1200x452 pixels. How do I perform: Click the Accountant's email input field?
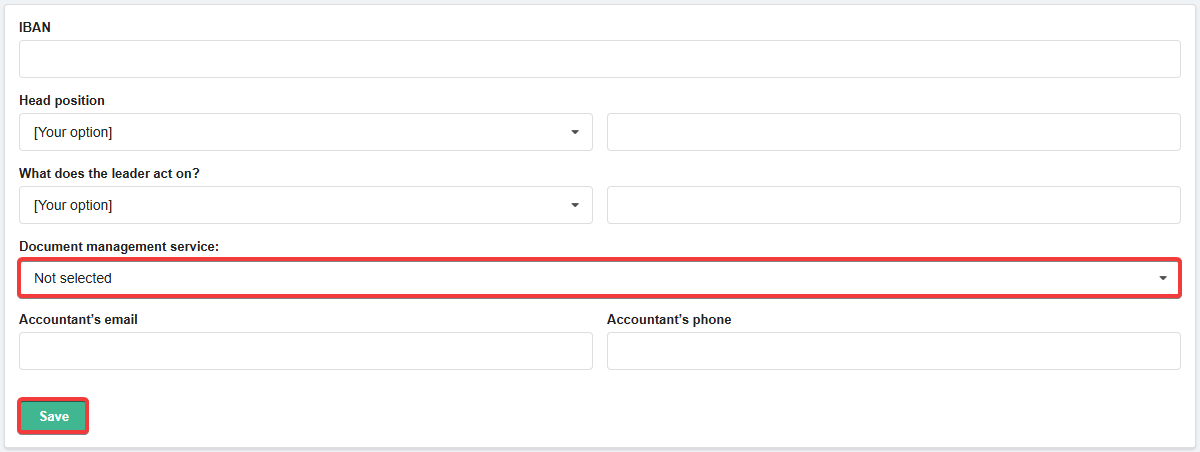click(x=305, y=351)
